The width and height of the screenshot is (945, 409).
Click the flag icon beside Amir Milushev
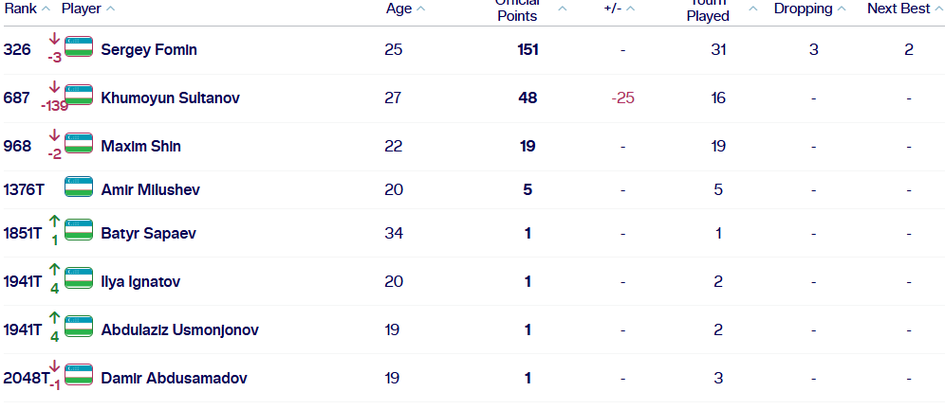(x=79, y=187)
